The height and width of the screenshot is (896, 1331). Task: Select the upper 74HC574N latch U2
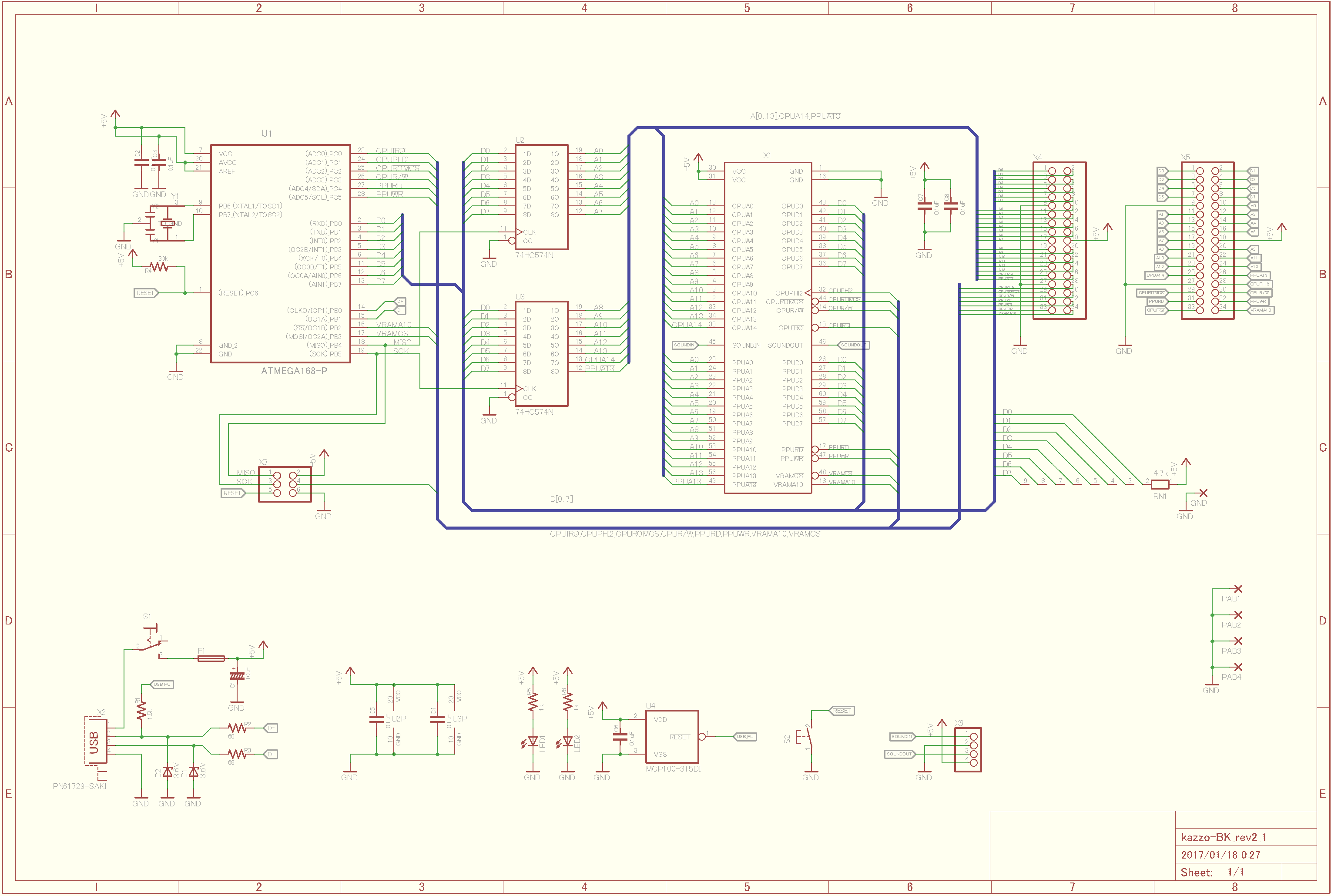pyautogui.click(x=541, y=197)
